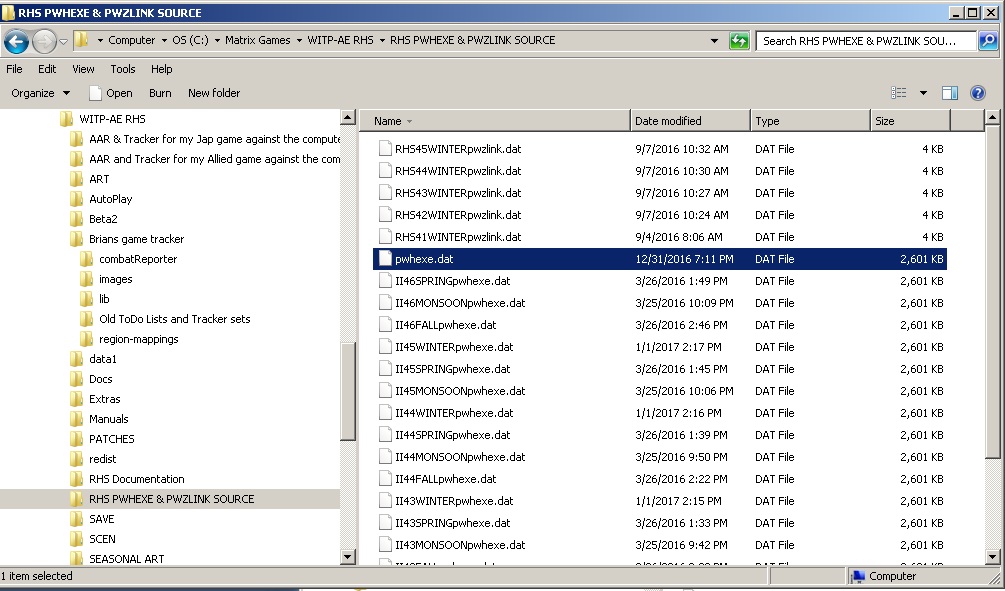Open recent pages dropdown beside Forward arrow
The image size is (1005, 591).
(x=63, y=42)
